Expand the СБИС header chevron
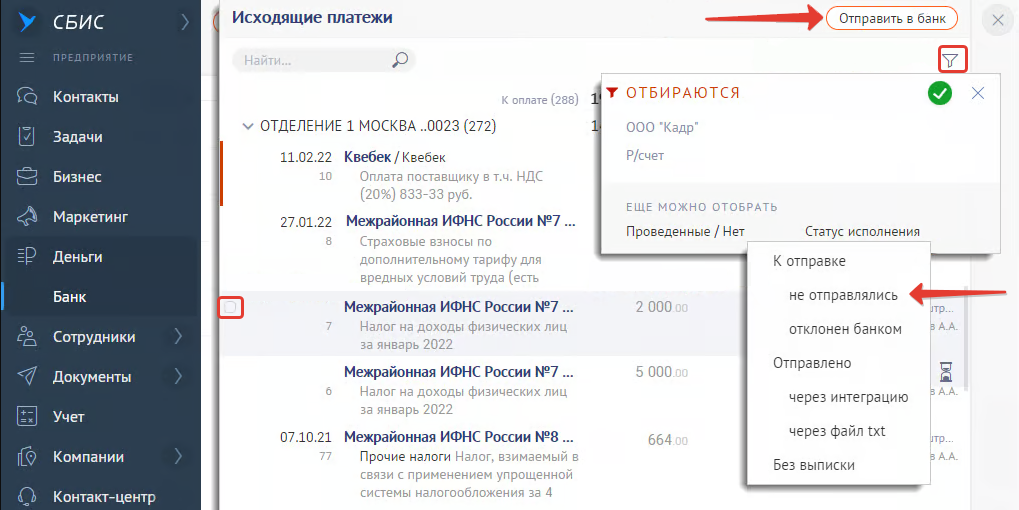Image resolution: width=1019 pixels, height=510 pixels. point(185,22)
